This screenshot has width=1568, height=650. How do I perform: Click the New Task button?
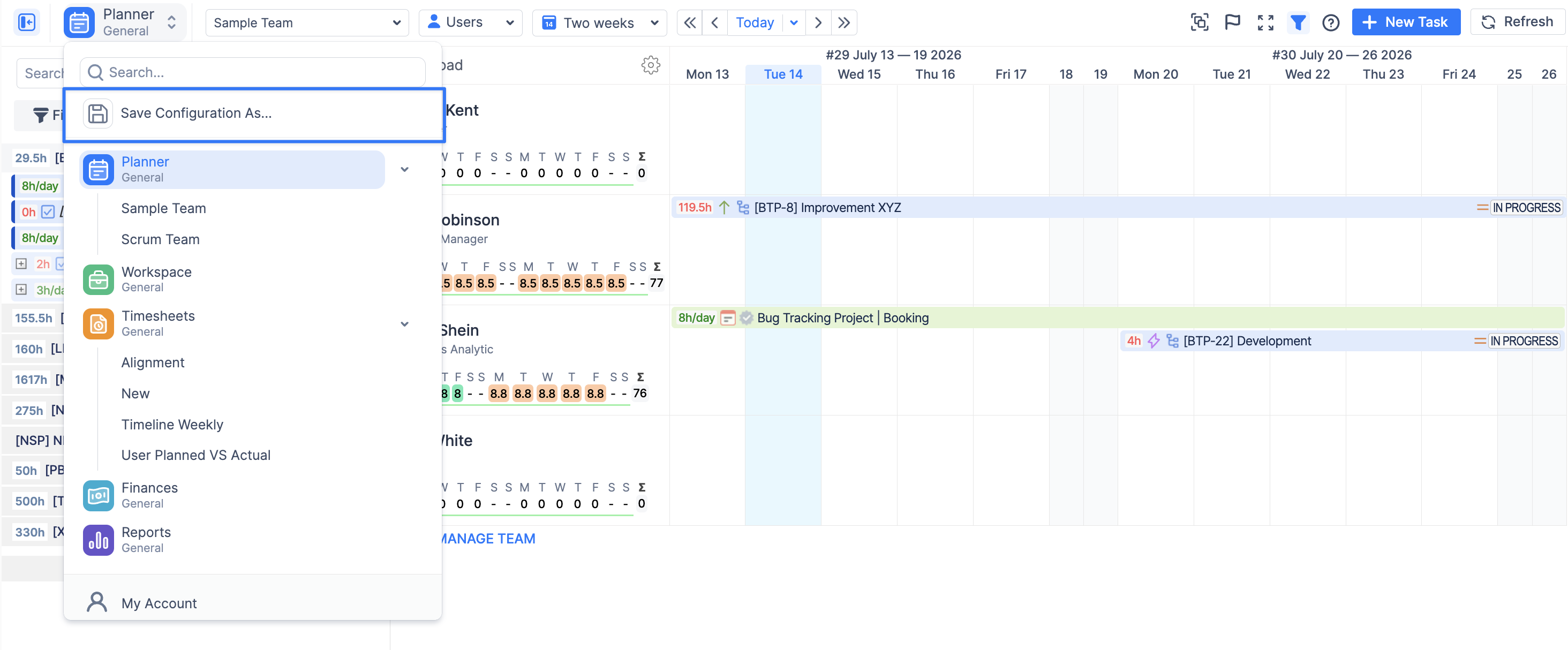(x=1406, y=22)
